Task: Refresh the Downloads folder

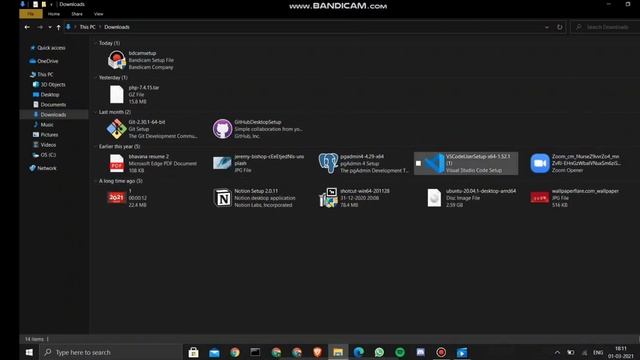Action: coord(560,27)
